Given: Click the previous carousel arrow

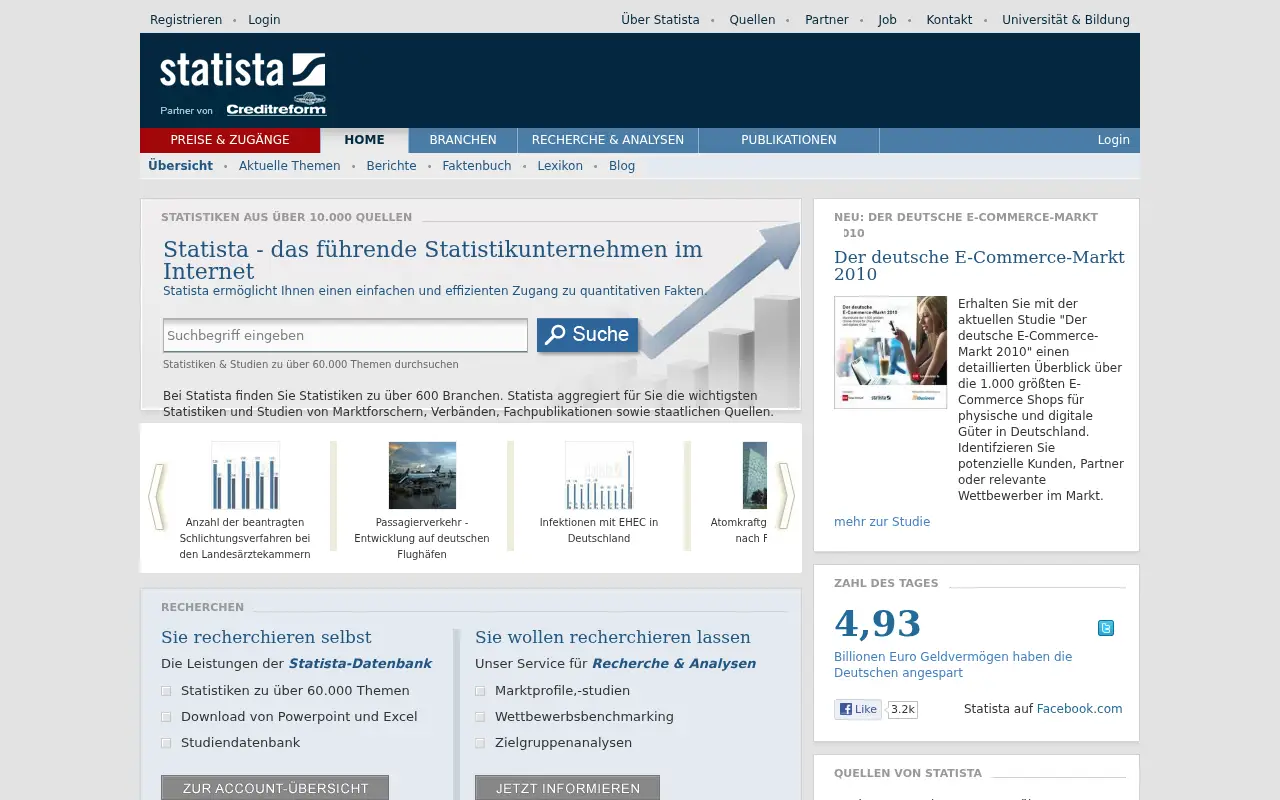Looking at the screenshot, I should pyautogui.click(x=156, y=496).
